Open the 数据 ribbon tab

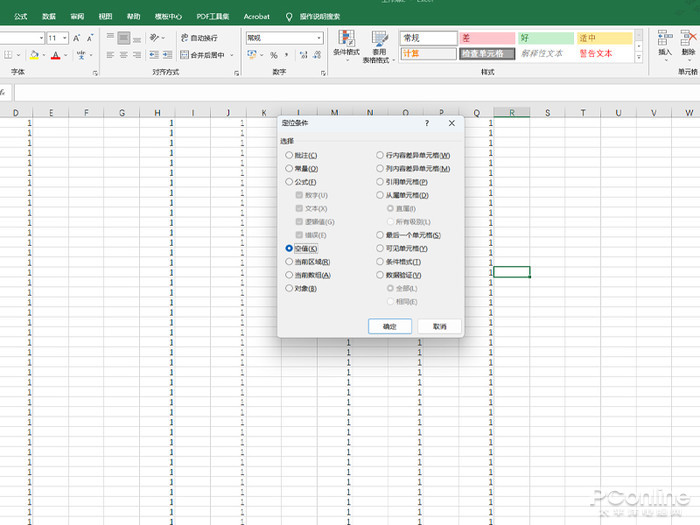tap(49, 17)
